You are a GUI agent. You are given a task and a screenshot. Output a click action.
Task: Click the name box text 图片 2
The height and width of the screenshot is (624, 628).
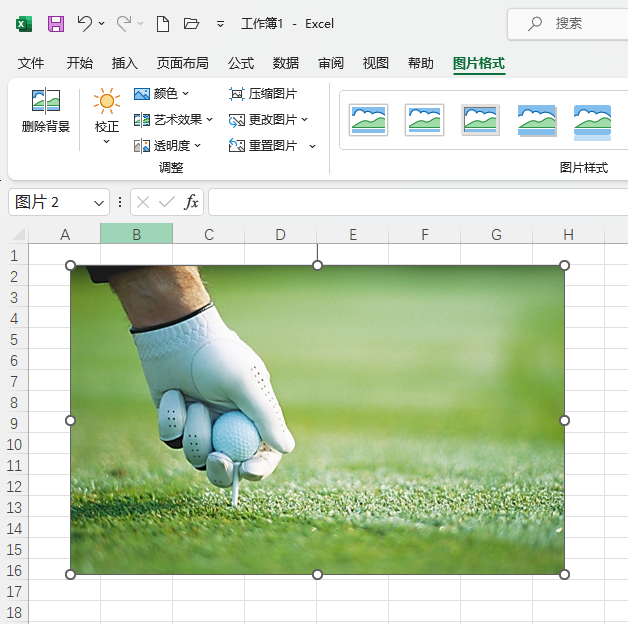[x=37, y=202]
